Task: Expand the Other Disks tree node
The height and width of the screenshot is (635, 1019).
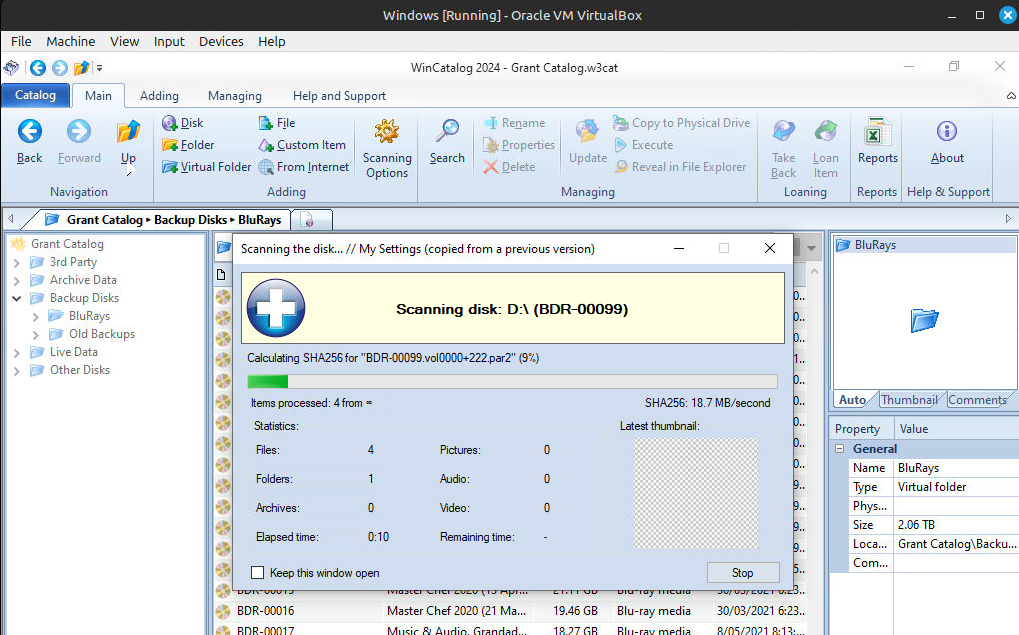Action: (17, 370)
